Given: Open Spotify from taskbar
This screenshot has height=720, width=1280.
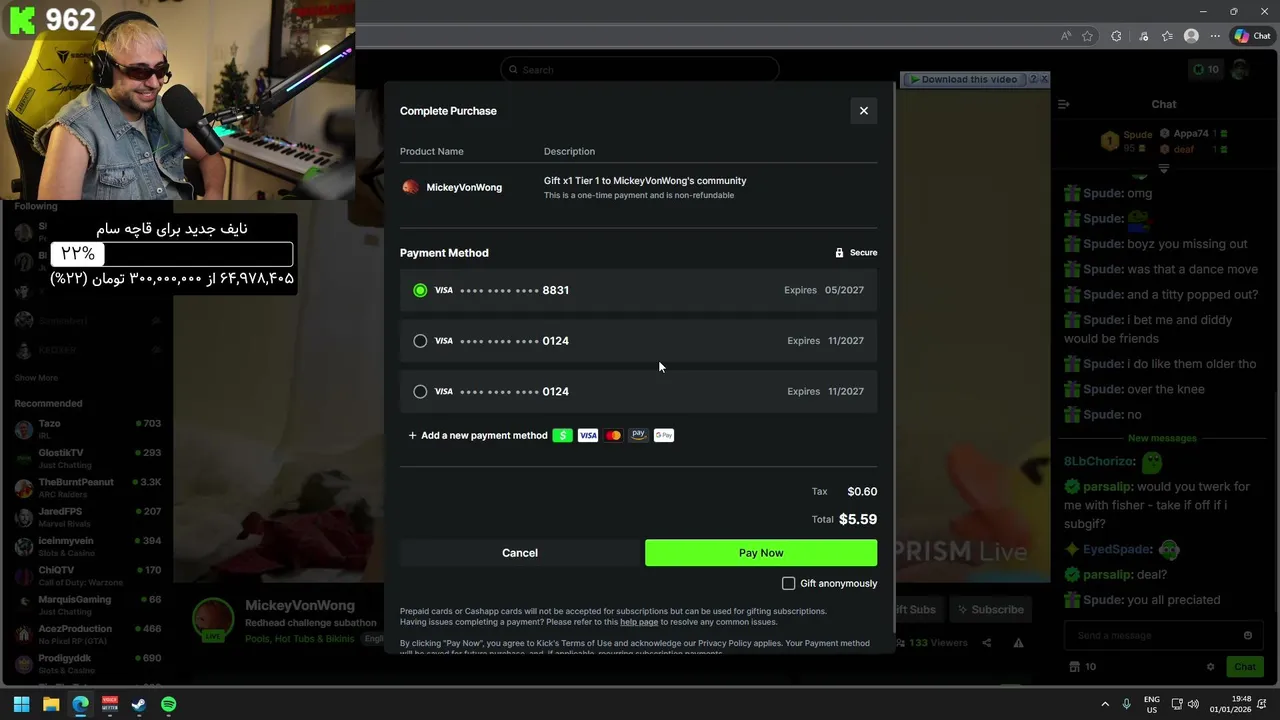Looking at the screenshot, I should [x=168, y=704].
